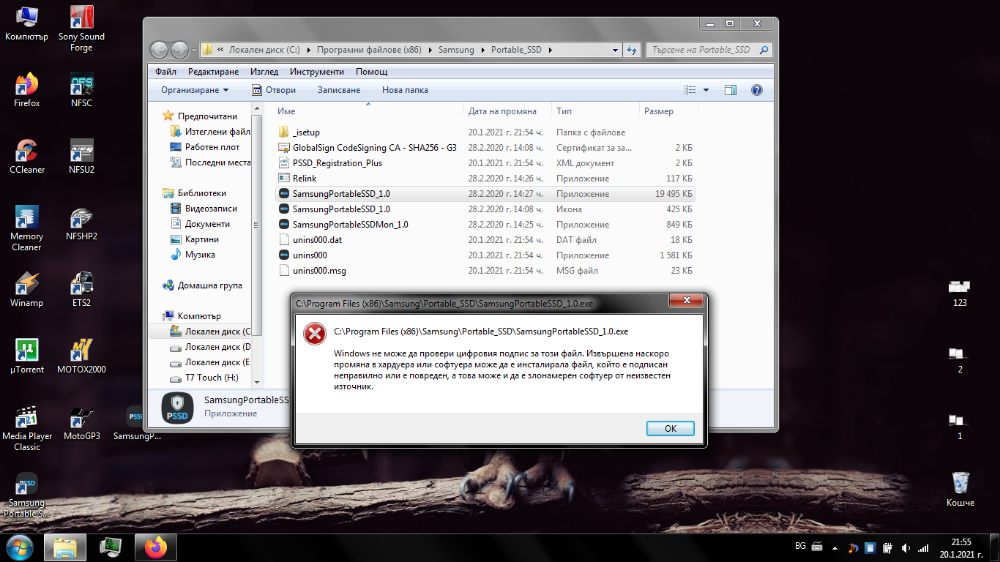Open the Изглед menu
Viewport: 1000px width, 562px height.
click(x=264, y=71)
